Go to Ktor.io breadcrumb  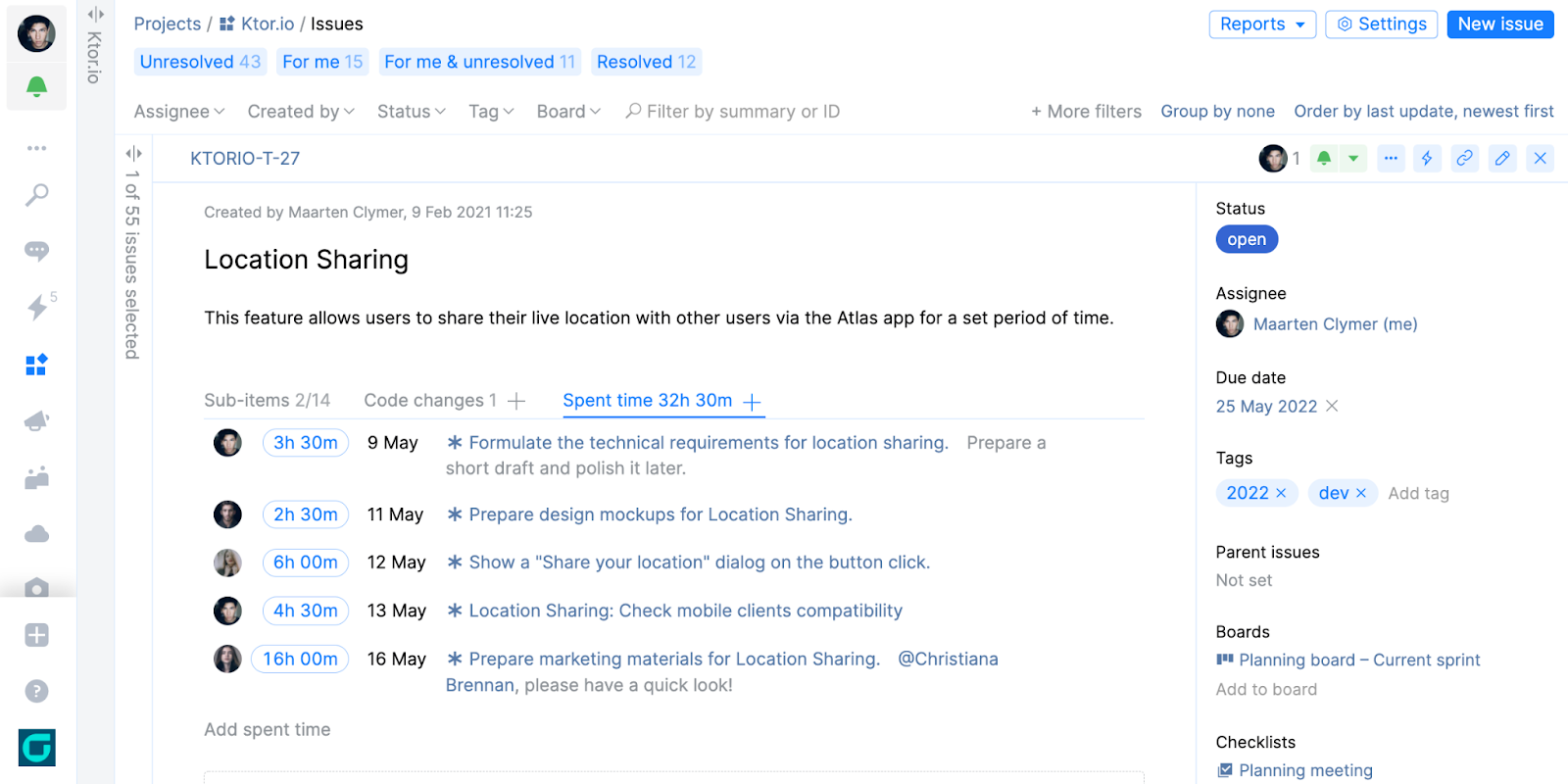(257, 24)
